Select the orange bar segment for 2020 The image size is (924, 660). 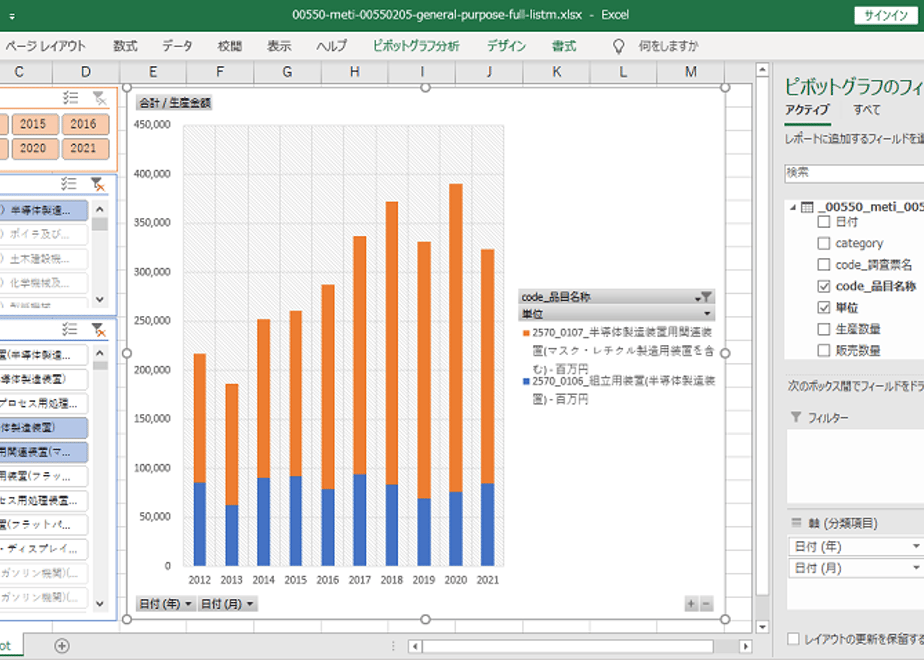coord(456,338)
